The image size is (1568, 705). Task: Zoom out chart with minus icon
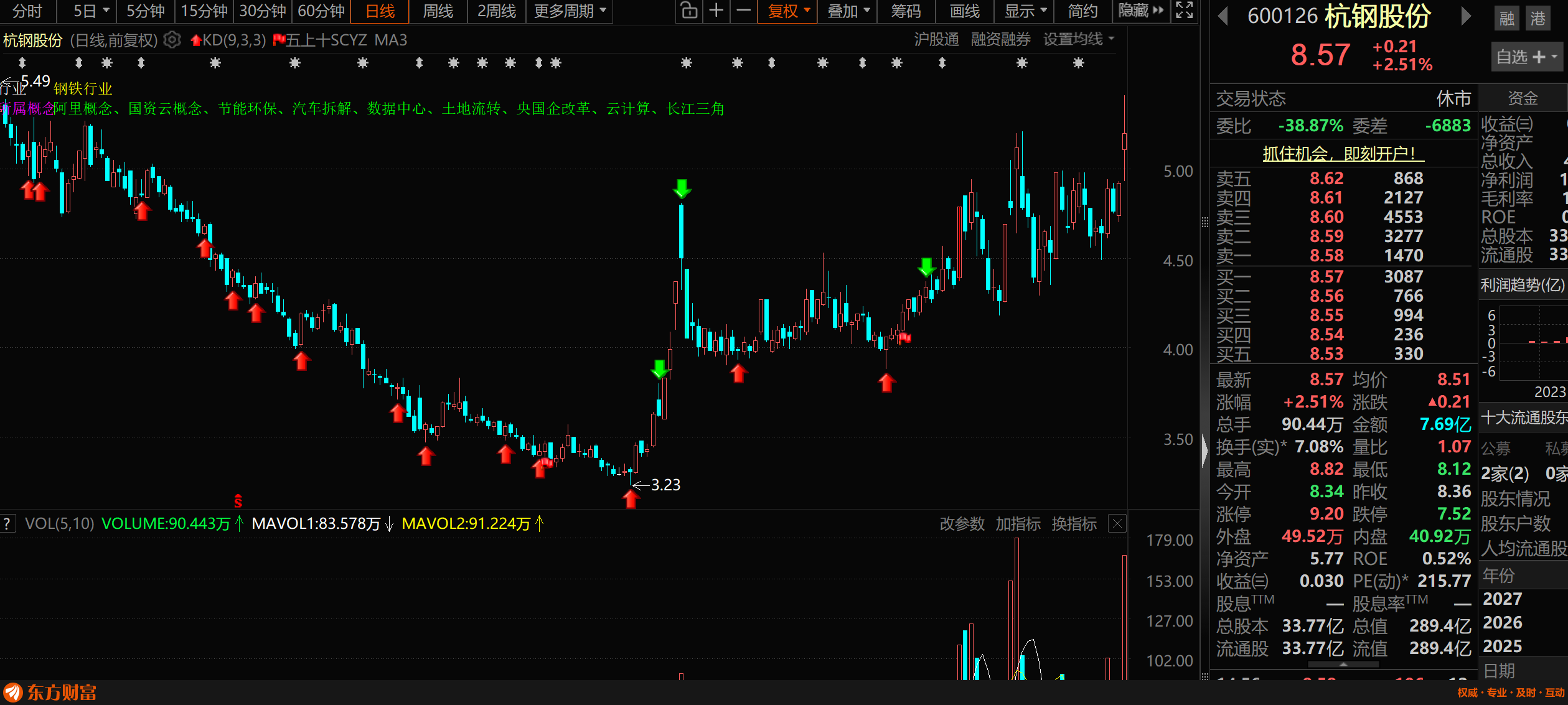[x=743, y=11]
